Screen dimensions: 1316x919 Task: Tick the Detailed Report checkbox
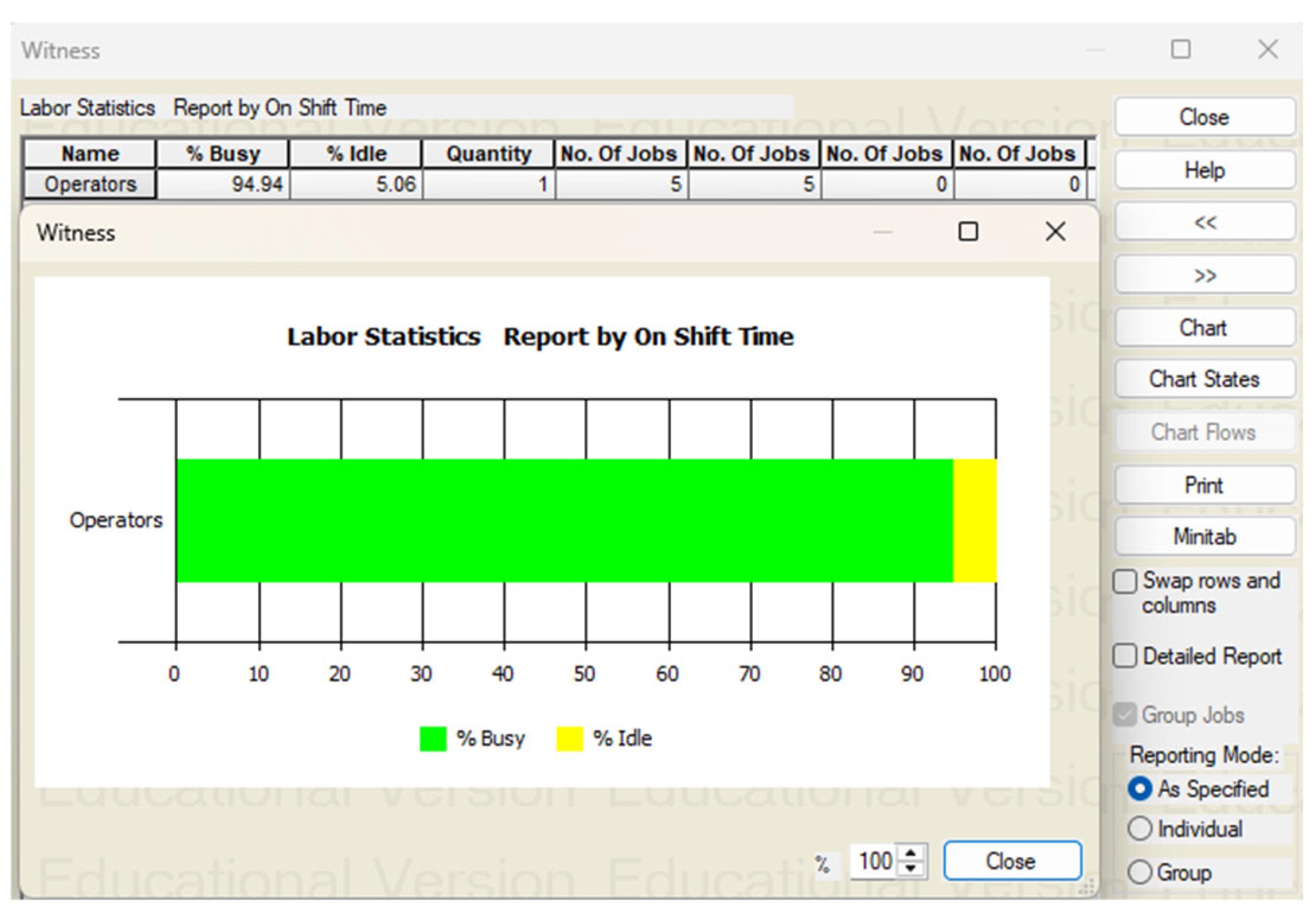click(x=1124, y=656)
